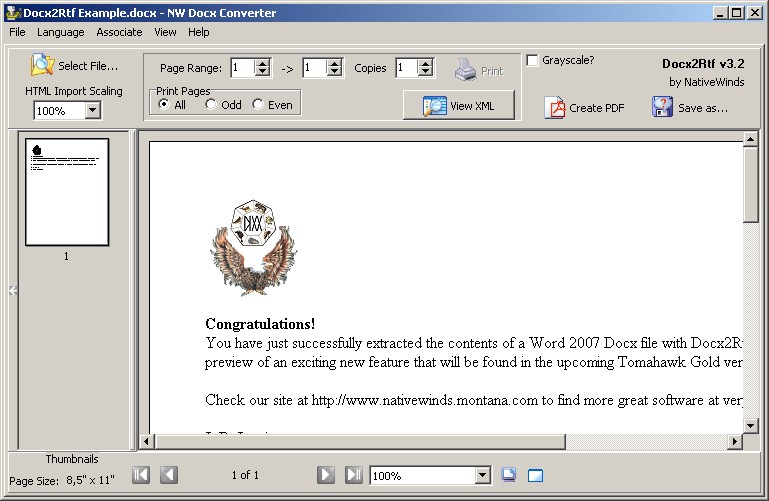Select the Odd print pages radio

(x=211, y=104)
